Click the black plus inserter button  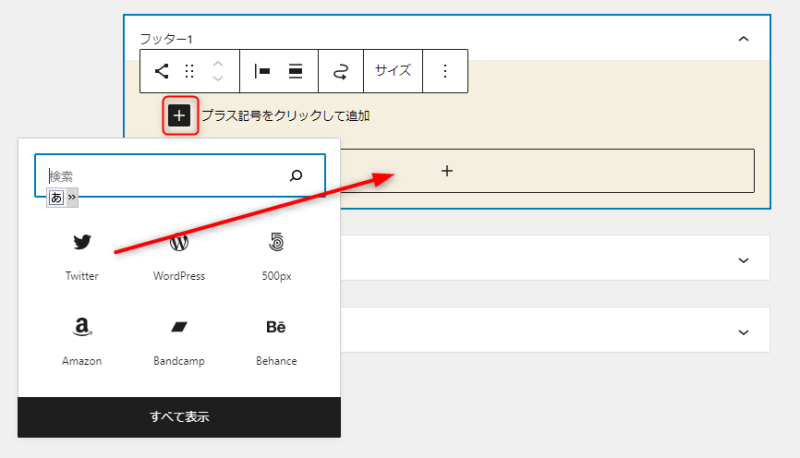tap(179, 116)
